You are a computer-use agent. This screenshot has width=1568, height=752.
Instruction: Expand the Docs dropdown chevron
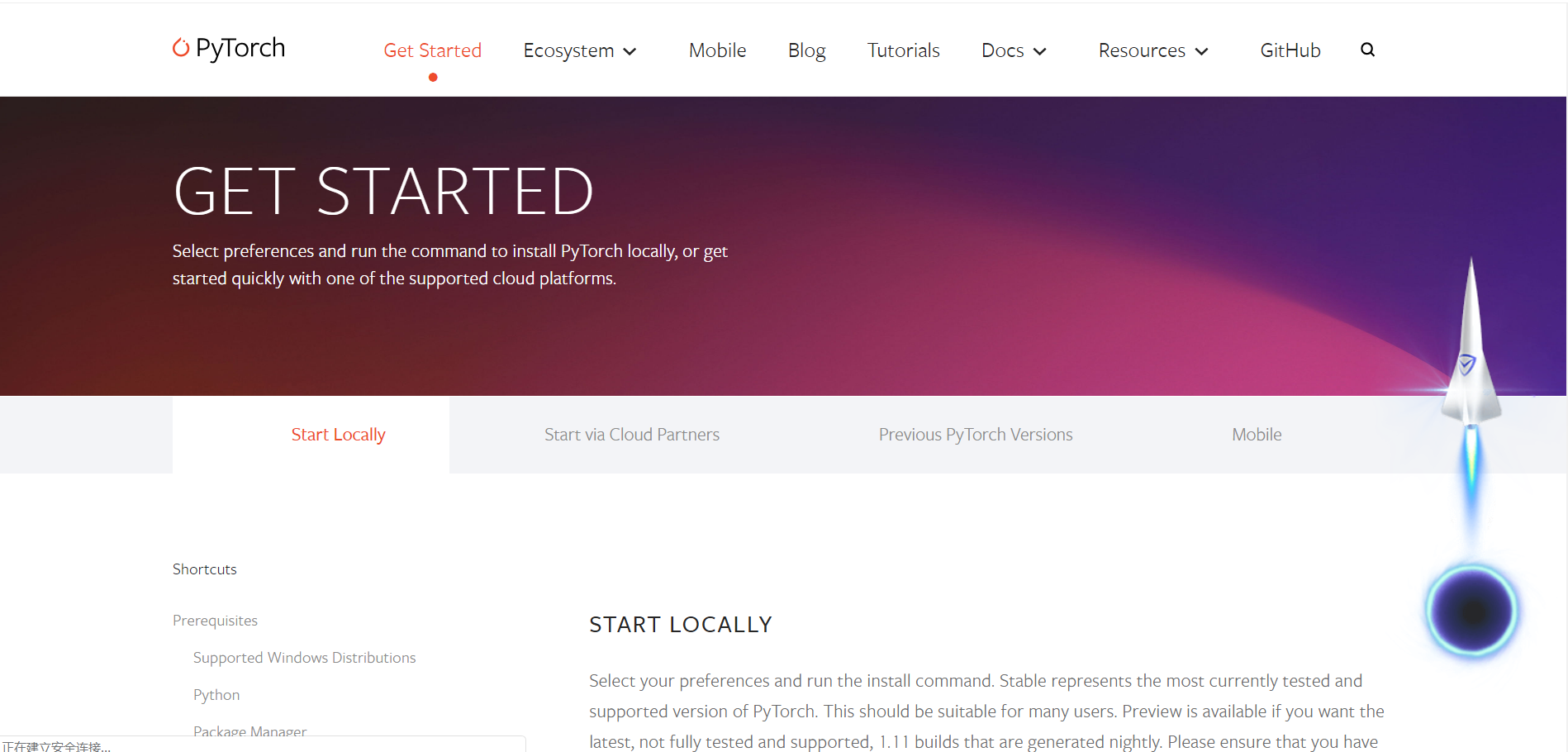[x=1040, y=51]
